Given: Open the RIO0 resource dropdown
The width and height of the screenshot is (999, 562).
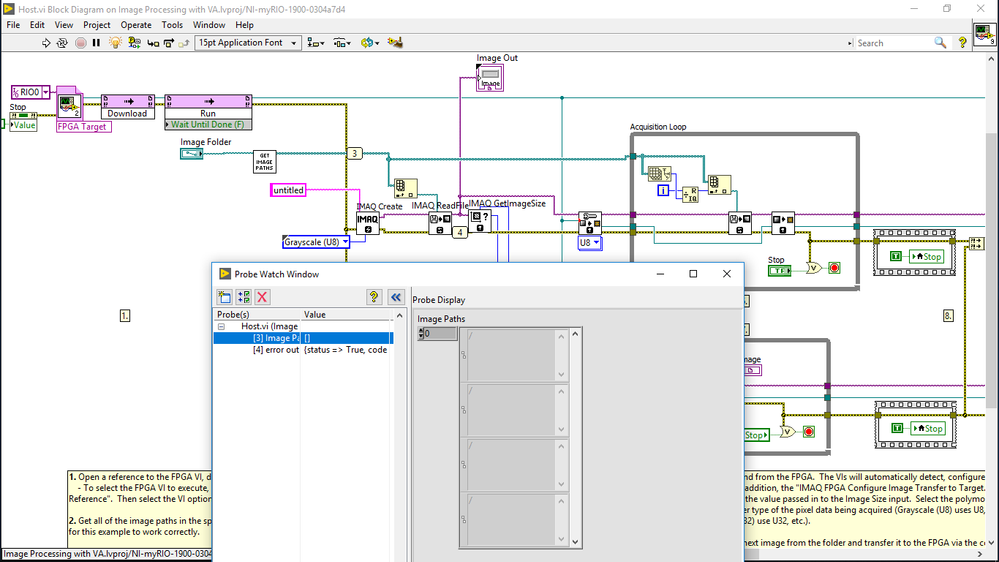Looking at the screenshot, I should (x=45, y=92).
